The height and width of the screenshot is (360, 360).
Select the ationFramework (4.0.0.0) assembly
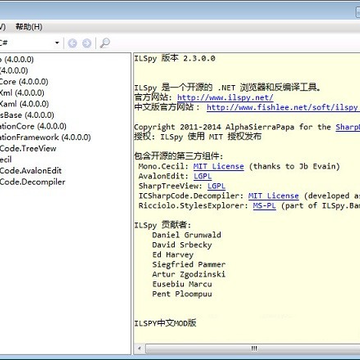tap(45, 137)
